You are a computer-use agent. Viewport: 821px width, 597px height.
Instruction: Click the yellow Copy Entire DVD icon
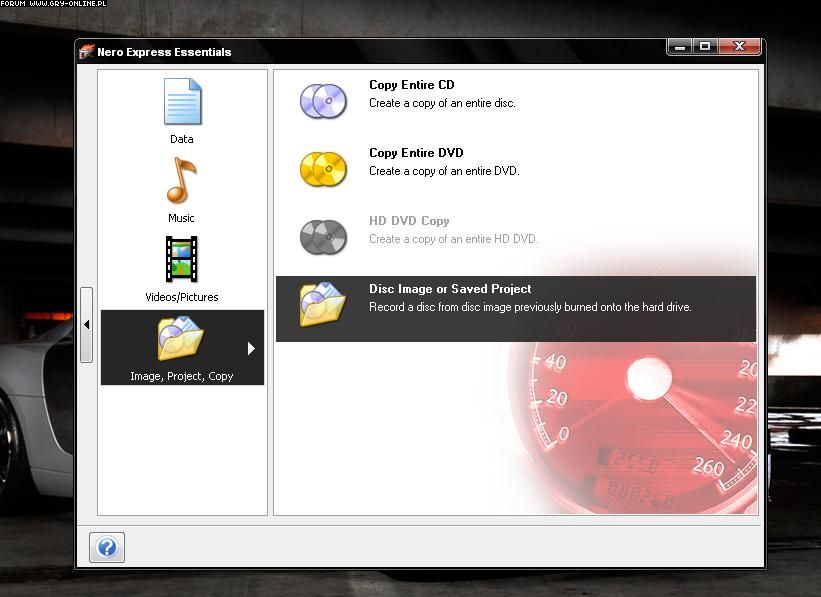323,169
